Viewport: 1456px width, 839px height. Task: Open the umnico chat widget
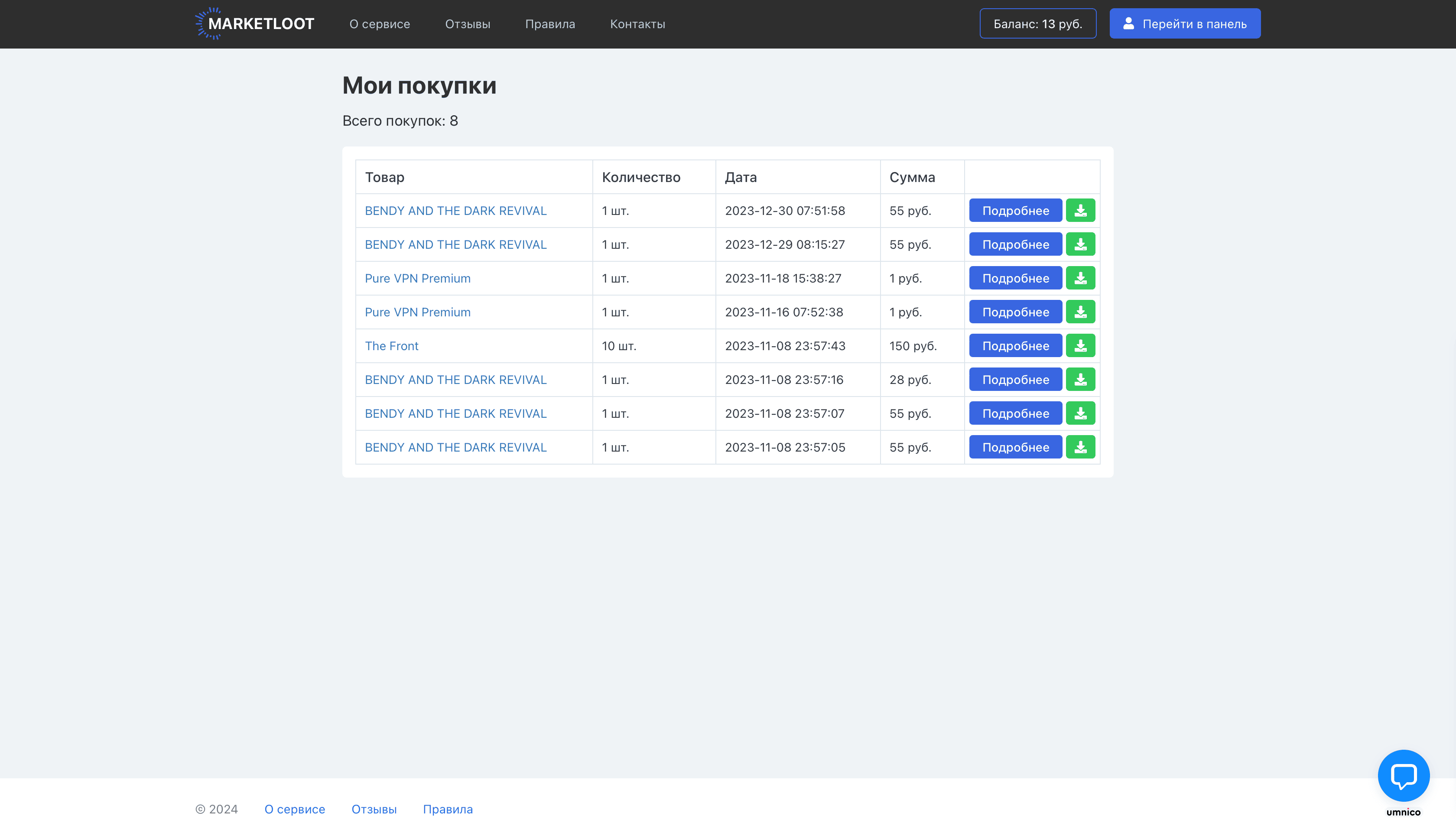(1403, 776)
